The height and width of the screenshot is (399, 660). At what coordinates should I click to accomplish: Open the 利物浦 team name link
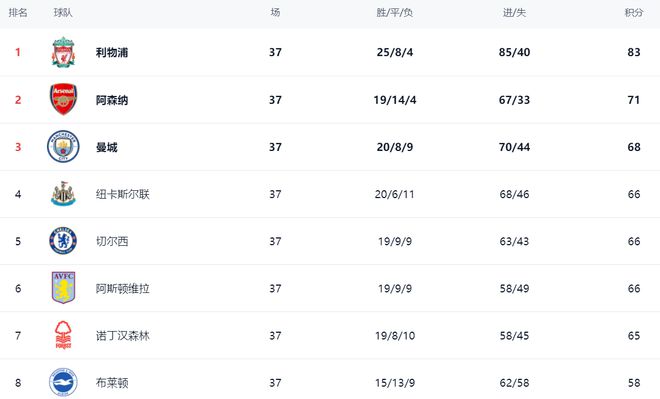[x=112, y=53]
